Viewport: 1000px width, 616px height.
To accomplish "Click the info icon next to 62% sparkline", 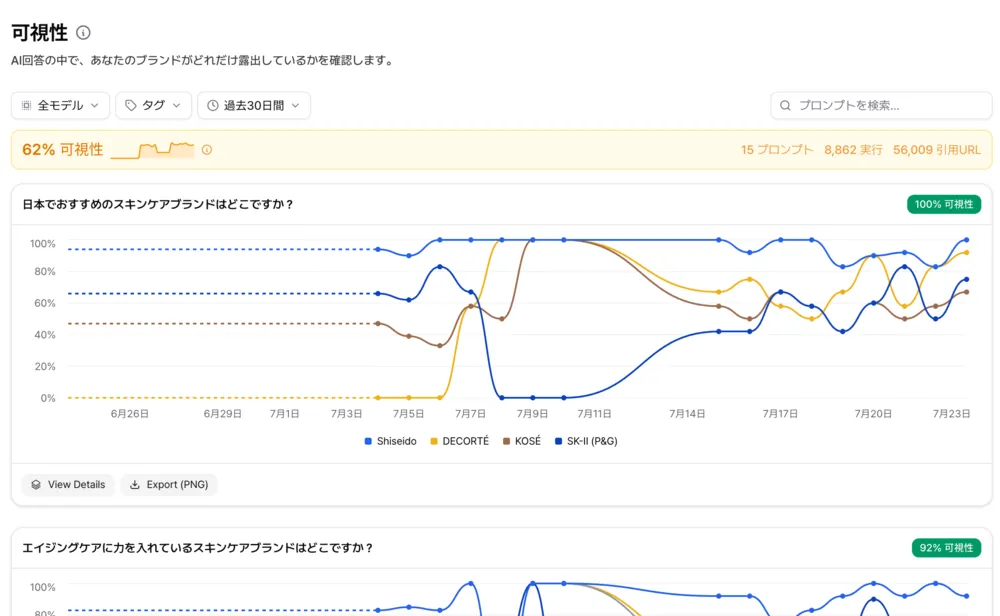I will click(x=207, y=150).
